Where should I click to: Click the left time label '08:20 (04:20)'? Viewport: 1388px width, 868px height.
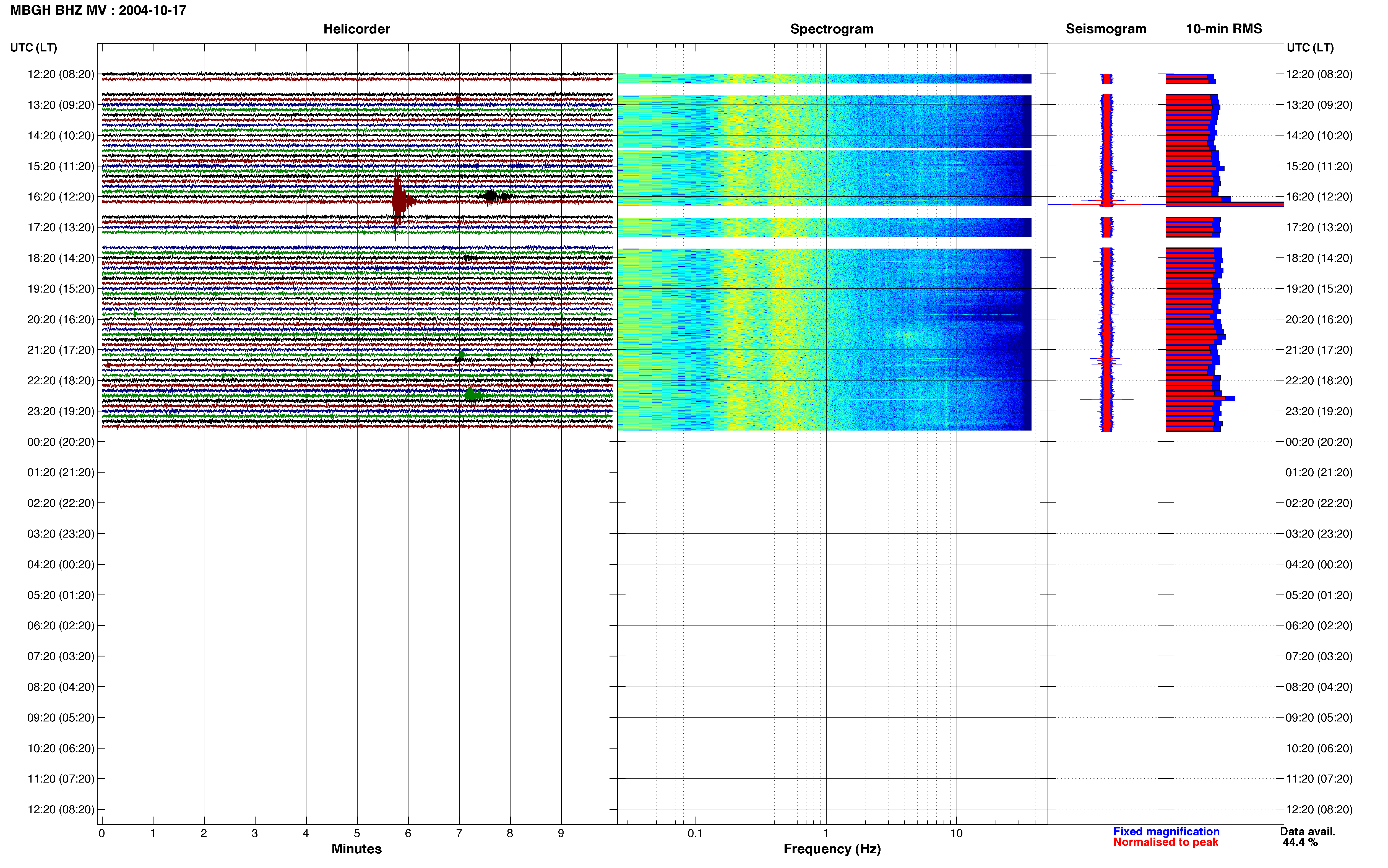pos(61,687)
